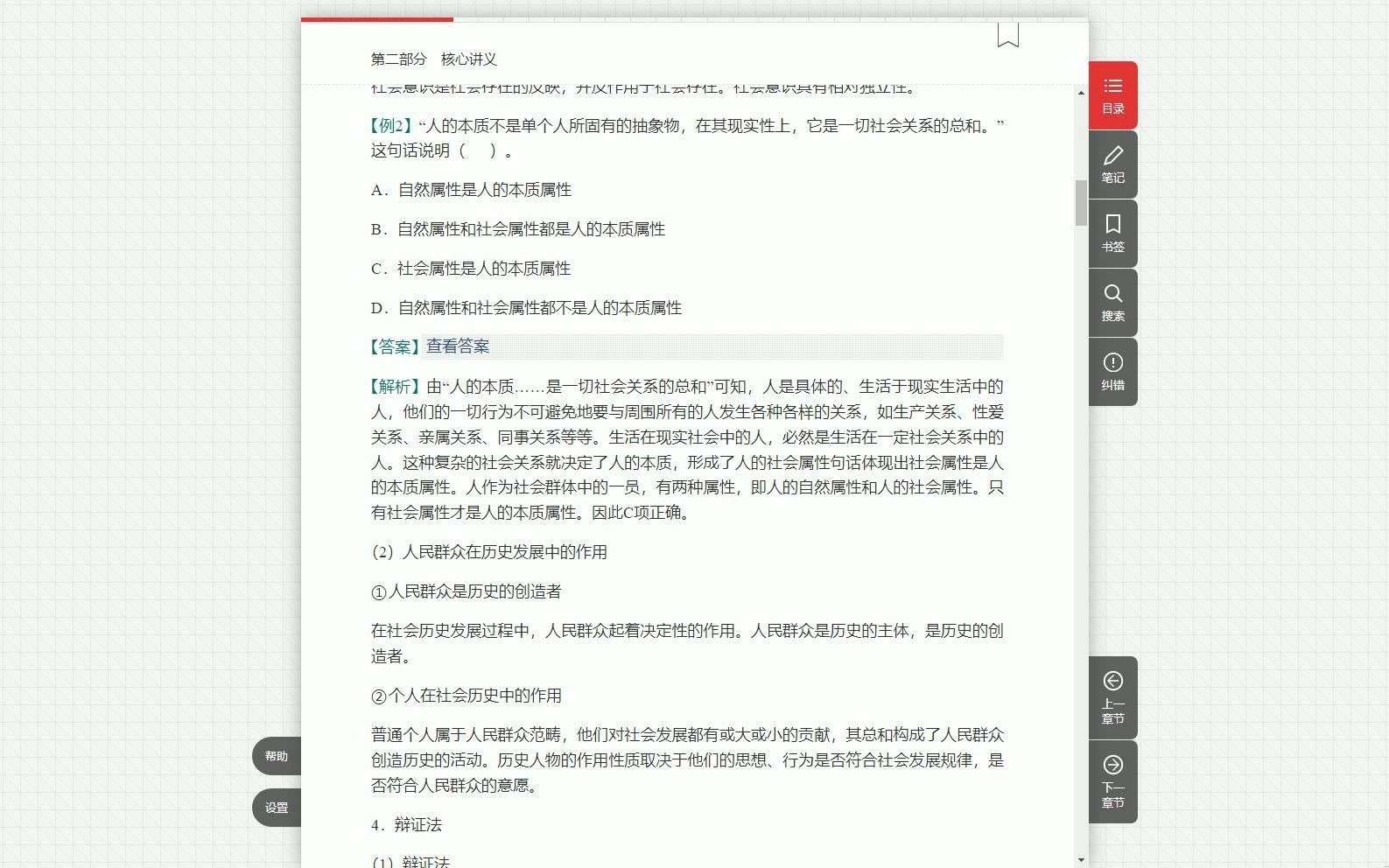1389x868 pixels.
Task: Click the red reading progress bar
Action: pos(377,19)
